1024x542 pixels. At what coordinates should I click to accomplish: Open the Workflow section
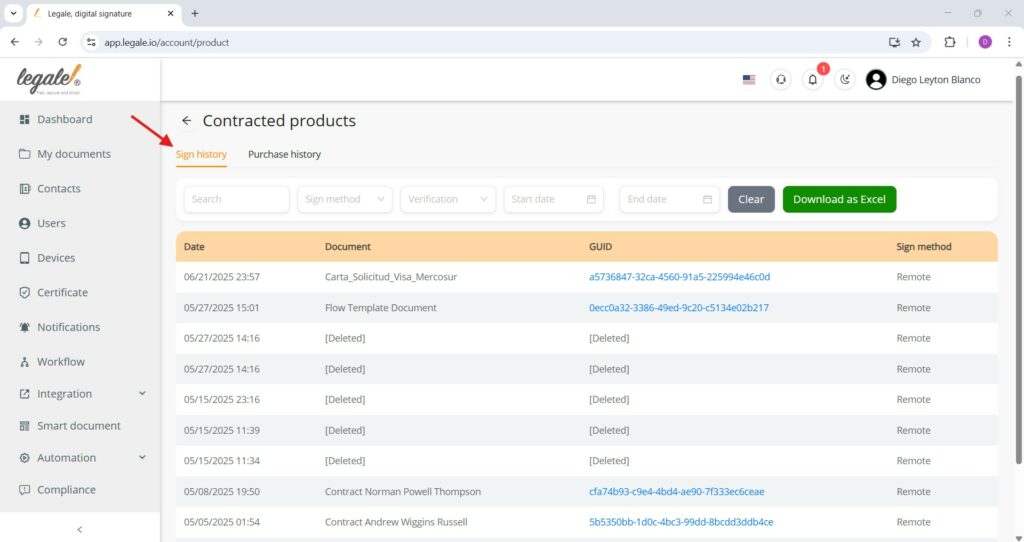(x=52, y=362)
